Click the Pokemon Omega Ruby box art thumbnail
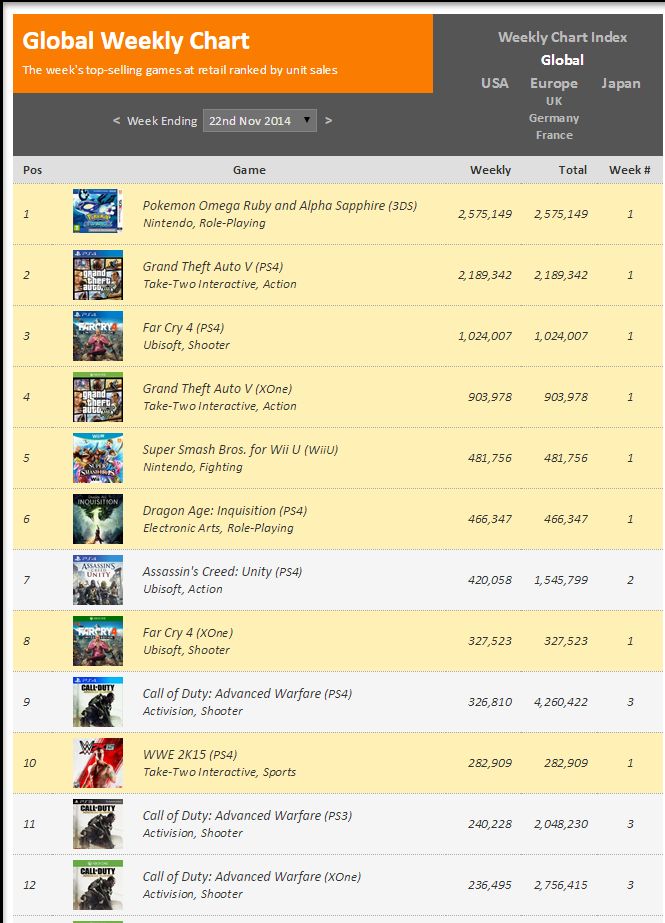This screenshot has width=665, height=923. [x=98, y=213]
